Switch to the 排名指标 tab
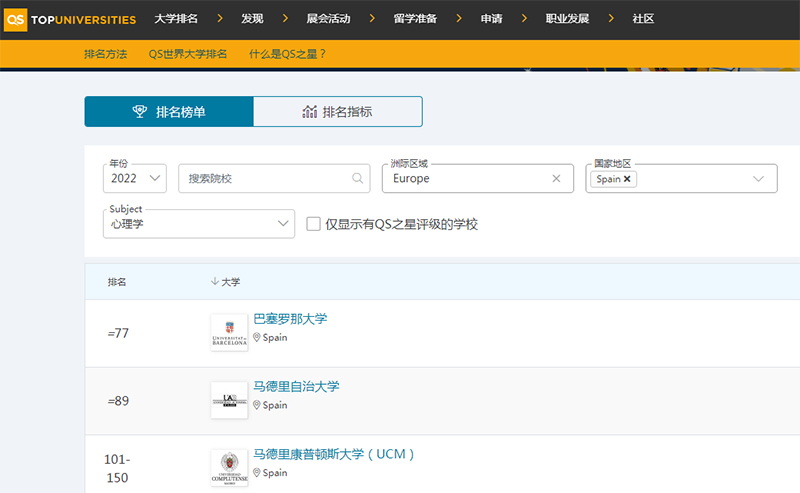Image resolution: width=800 pixels, height=493 pixels. 338,111
